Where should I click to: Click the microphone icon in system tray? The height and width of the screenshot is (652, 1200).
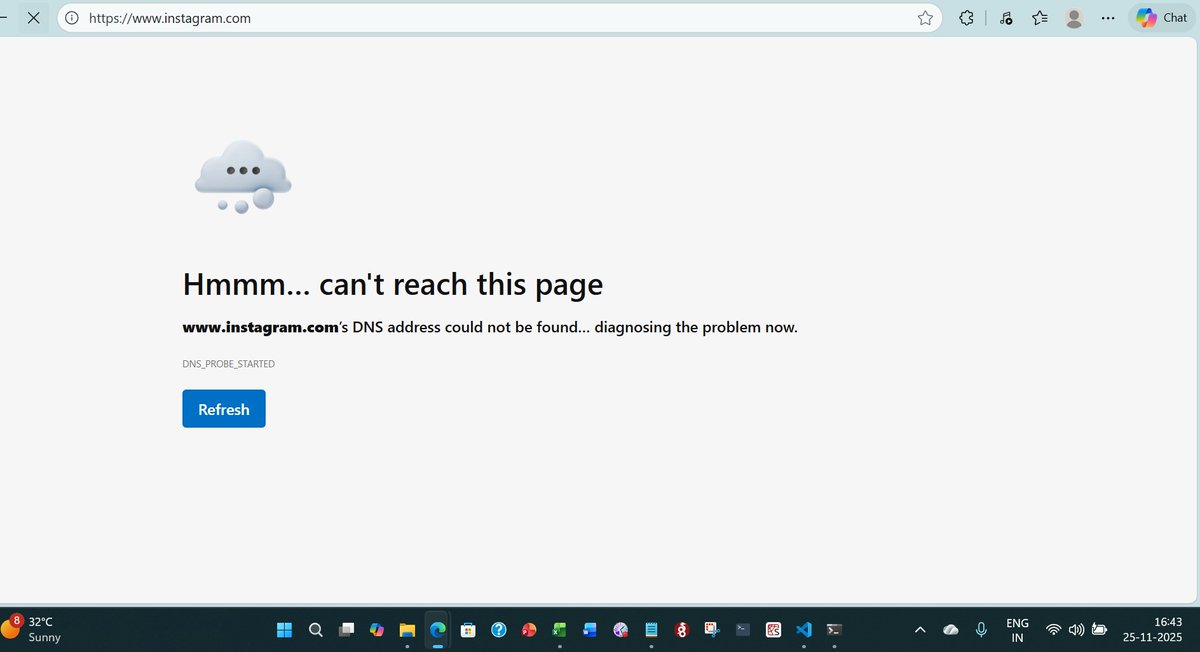point(982,630)
